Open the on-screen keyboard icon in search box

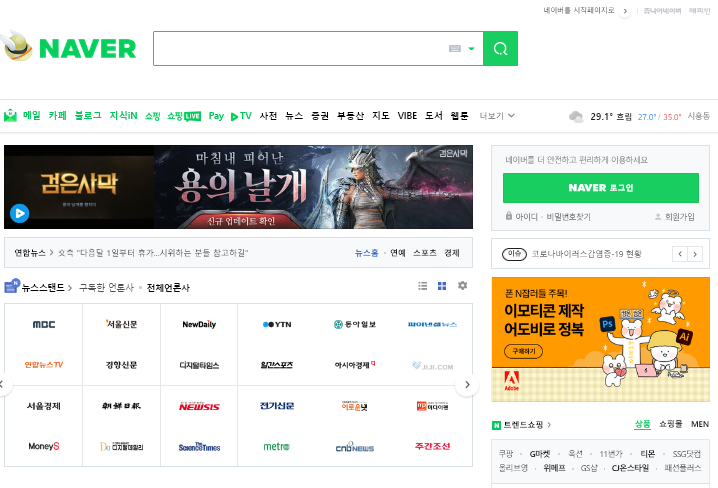[x=455, y=49]
